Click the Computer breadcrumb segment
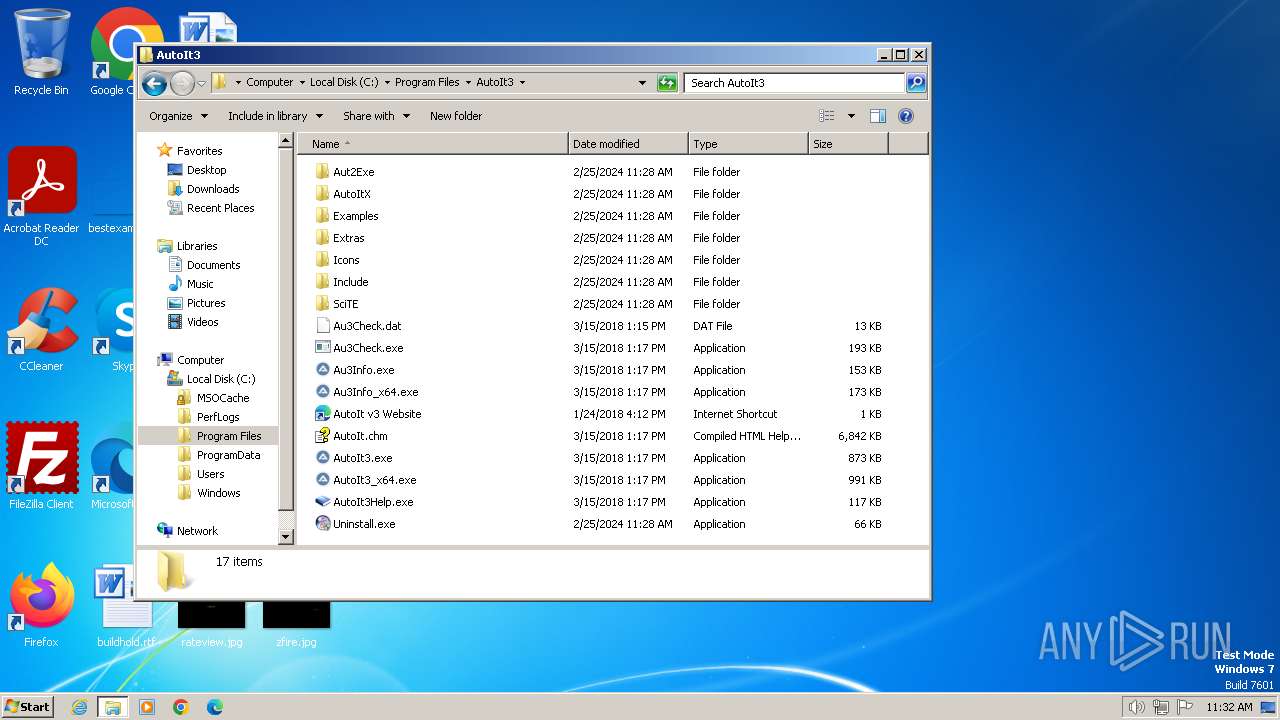The width and height of the screenshot is (1280, 720). [270, 83]
